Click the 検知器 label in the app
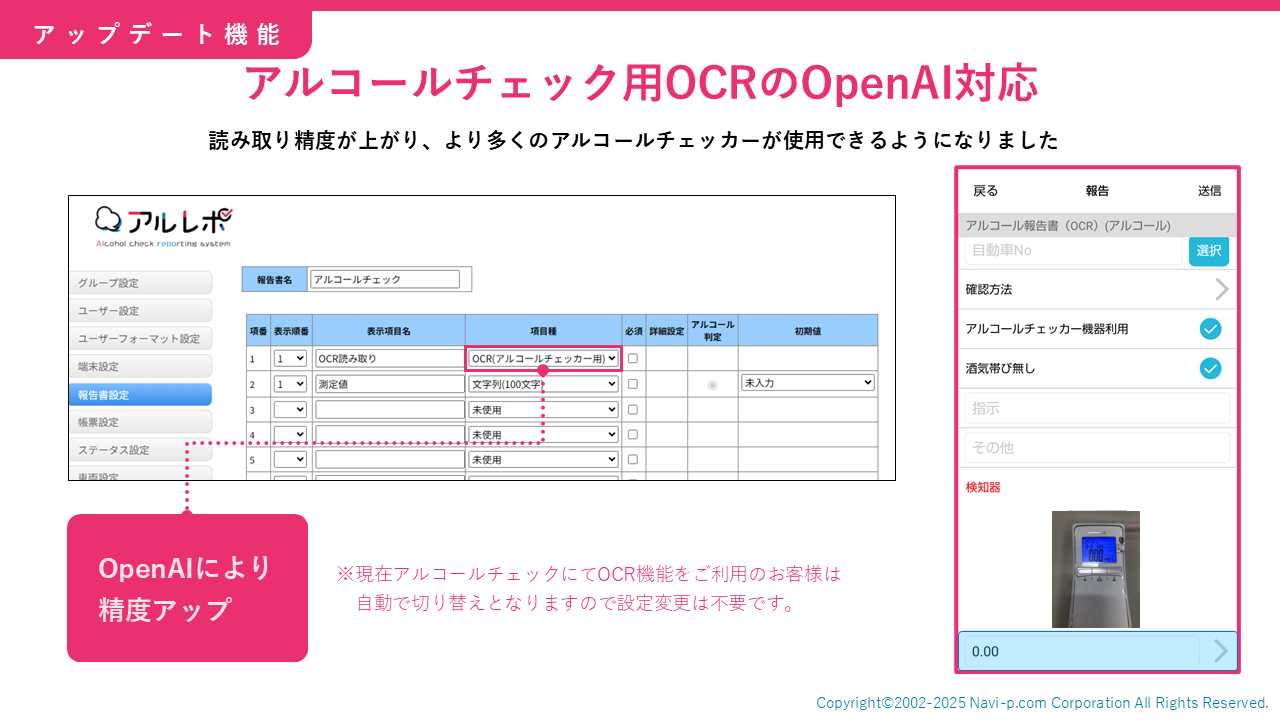Screen dimensions: 1280x720 point(983,487)
